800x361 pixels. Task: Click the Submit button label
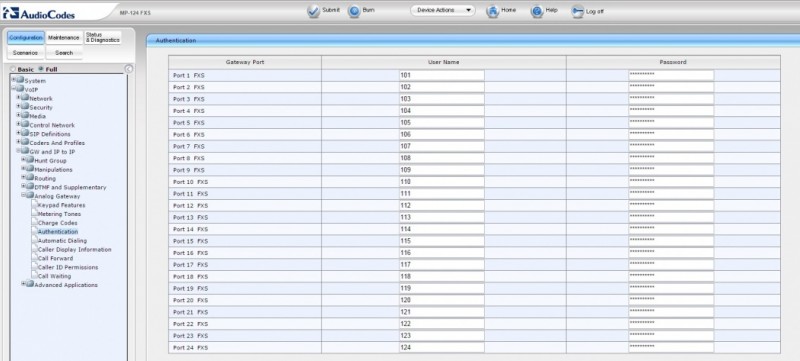[331, 10]
